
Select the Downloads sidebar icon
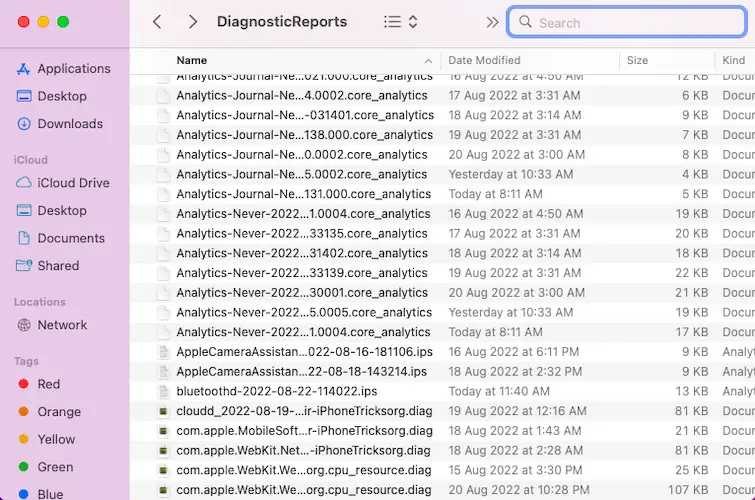coord(24,124)
